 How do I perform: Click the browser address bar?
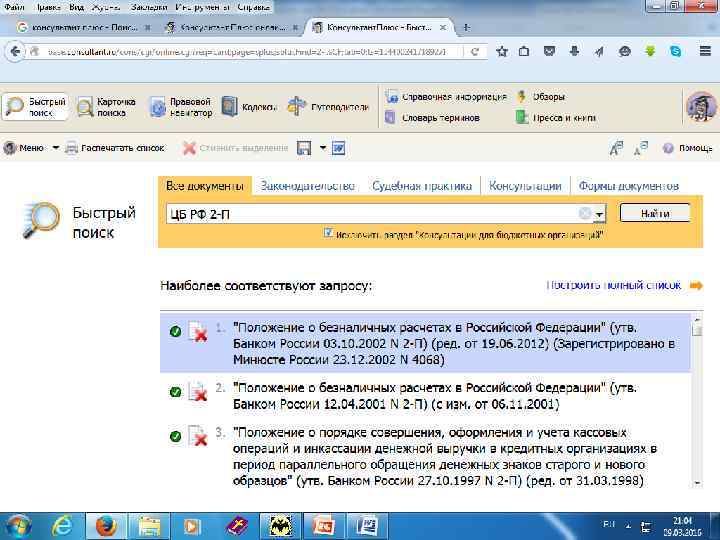click(246, 51)
